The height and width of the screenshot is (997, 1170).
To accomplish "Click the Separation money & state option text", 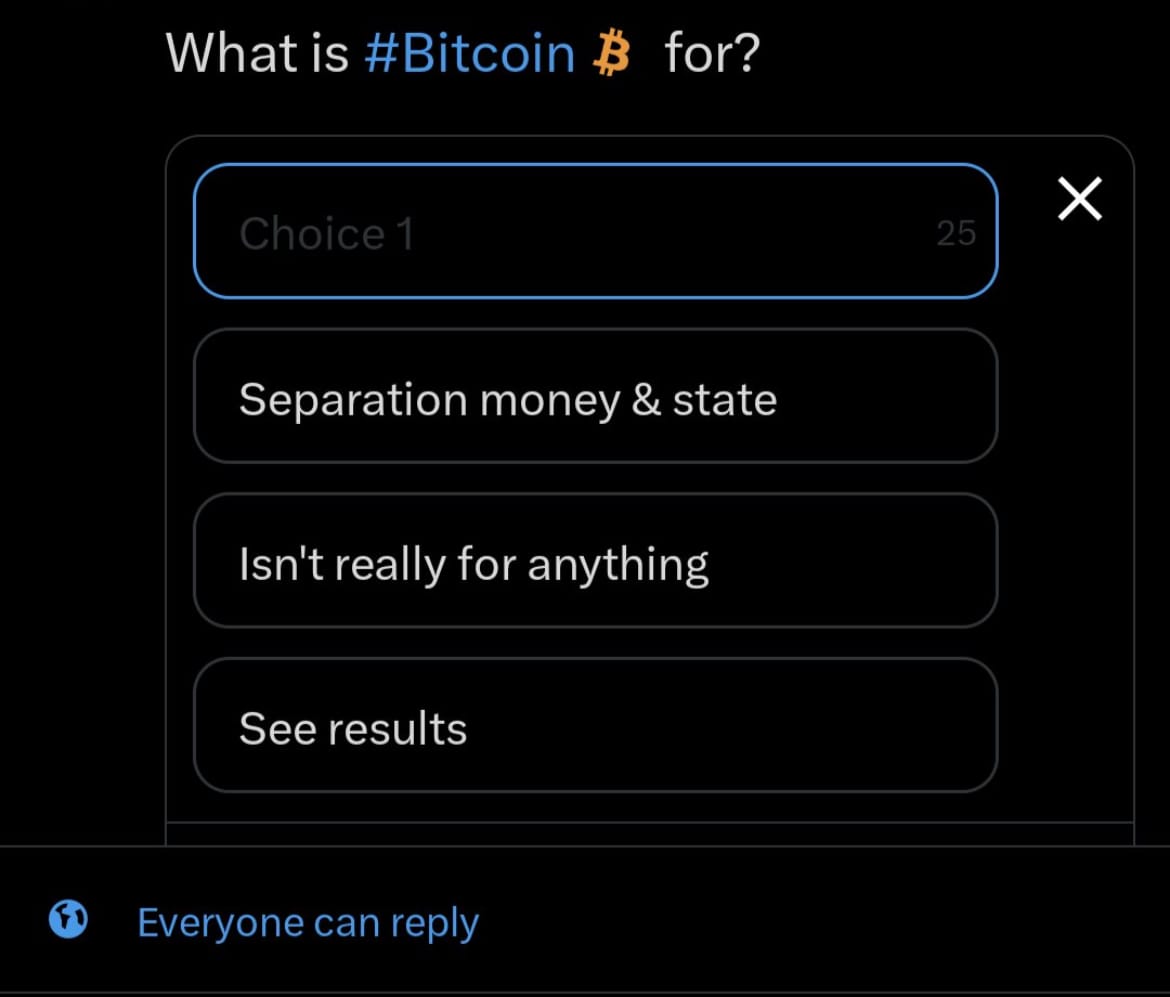I will [x=507, y=398].
